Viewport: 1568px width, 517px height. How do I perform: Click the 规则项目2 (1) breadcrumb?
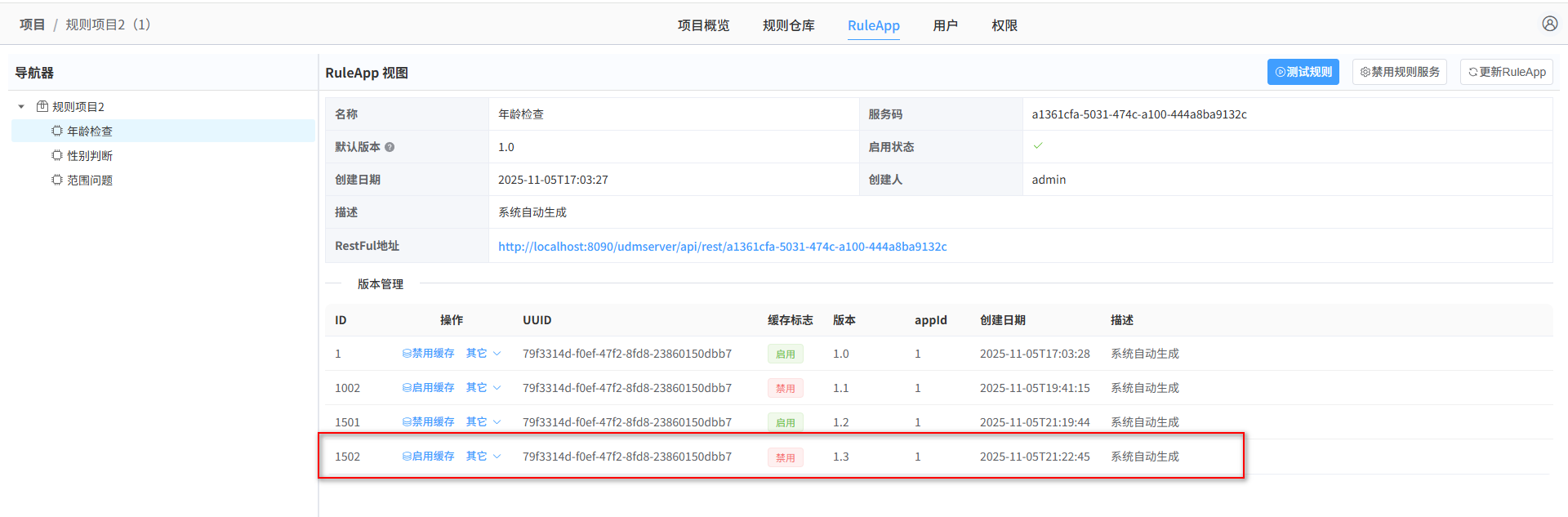[x=108, y=25]
